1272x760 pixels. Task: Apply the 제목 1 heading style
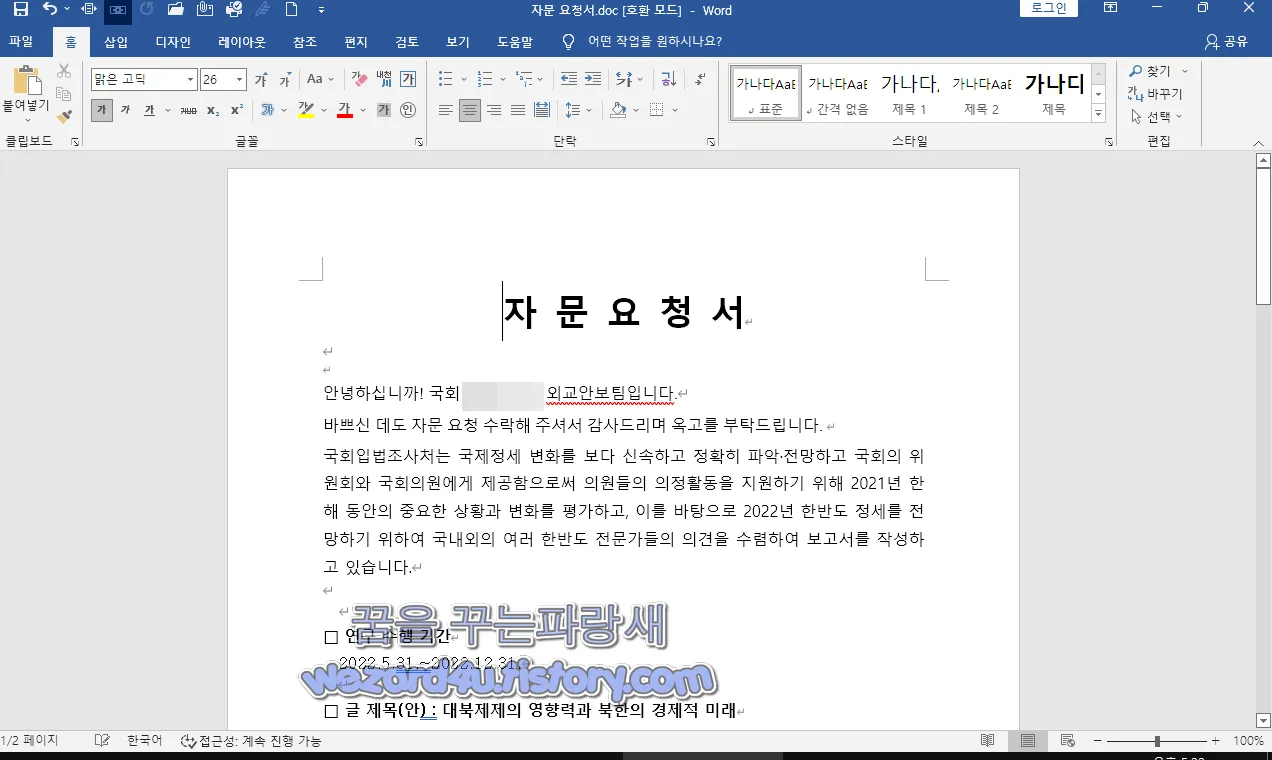(x=909, y=94)
